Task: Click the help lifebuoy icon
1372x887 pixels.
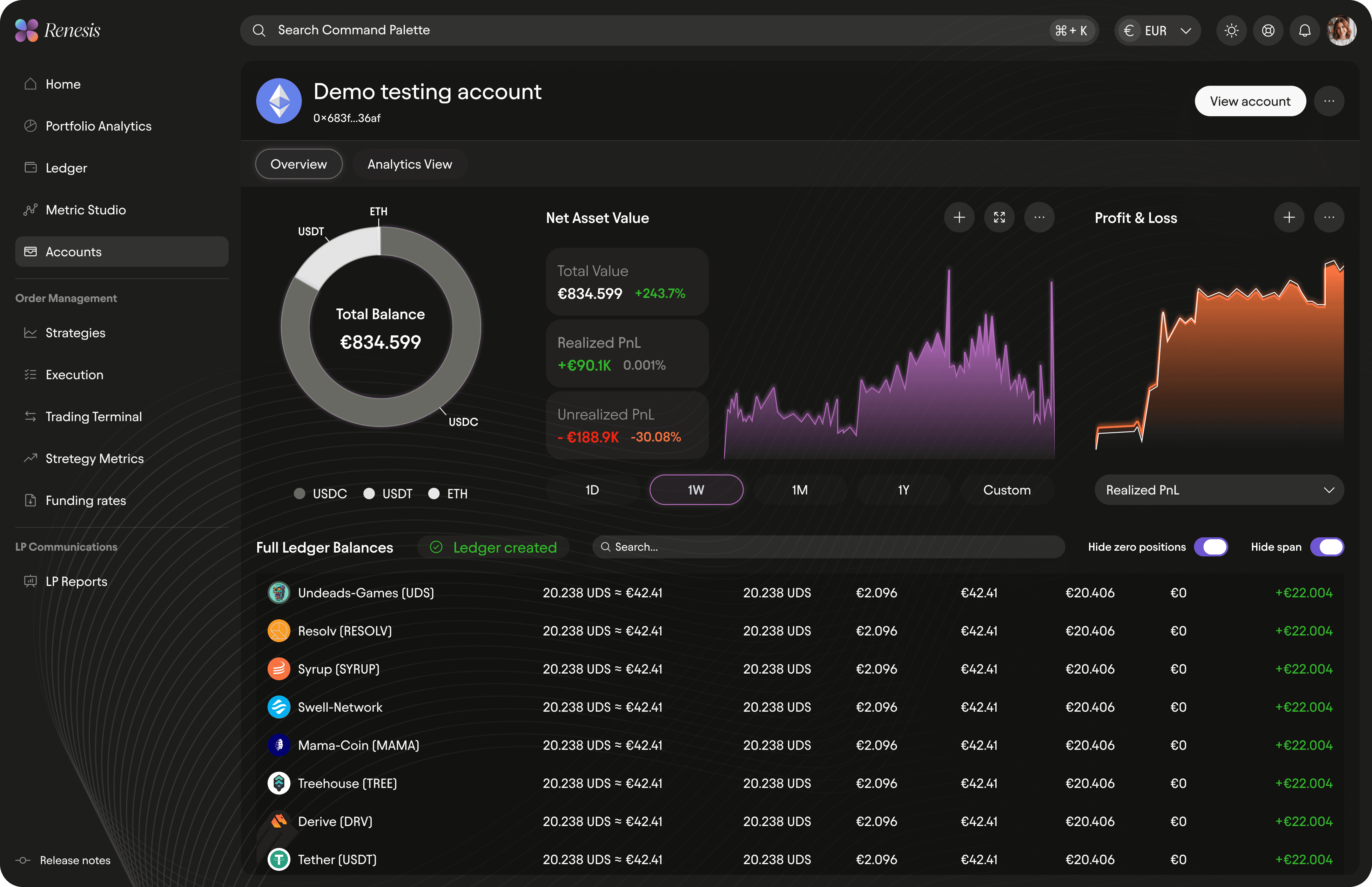Action: click(x=1268, y=30)
